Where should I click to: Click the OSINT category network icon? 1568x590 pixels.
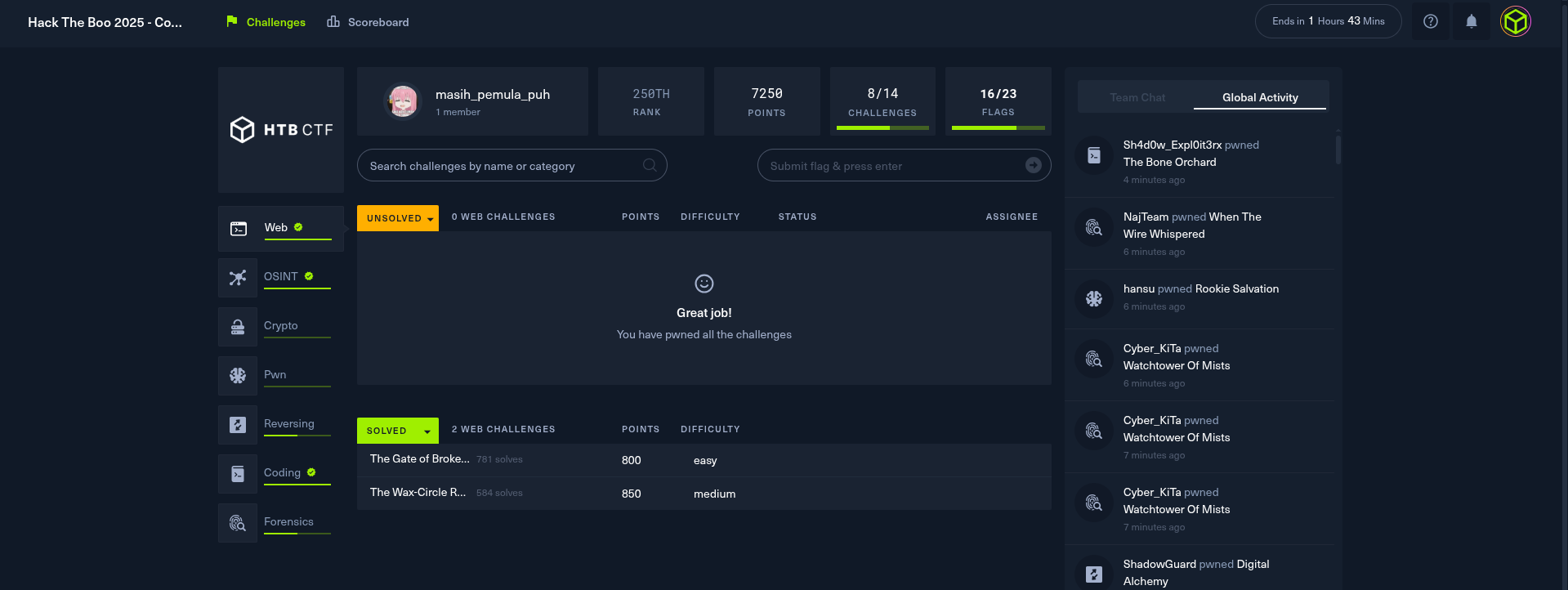pos(238,278)
